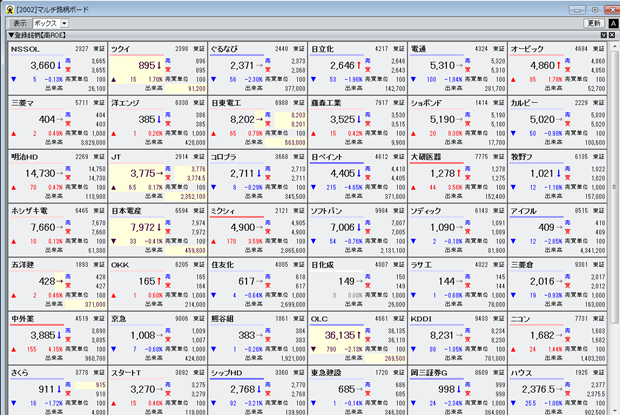620x415 pixels.
Task: Click the blue down triangle in NSSOL box
Action: click(x=14, y=79)
